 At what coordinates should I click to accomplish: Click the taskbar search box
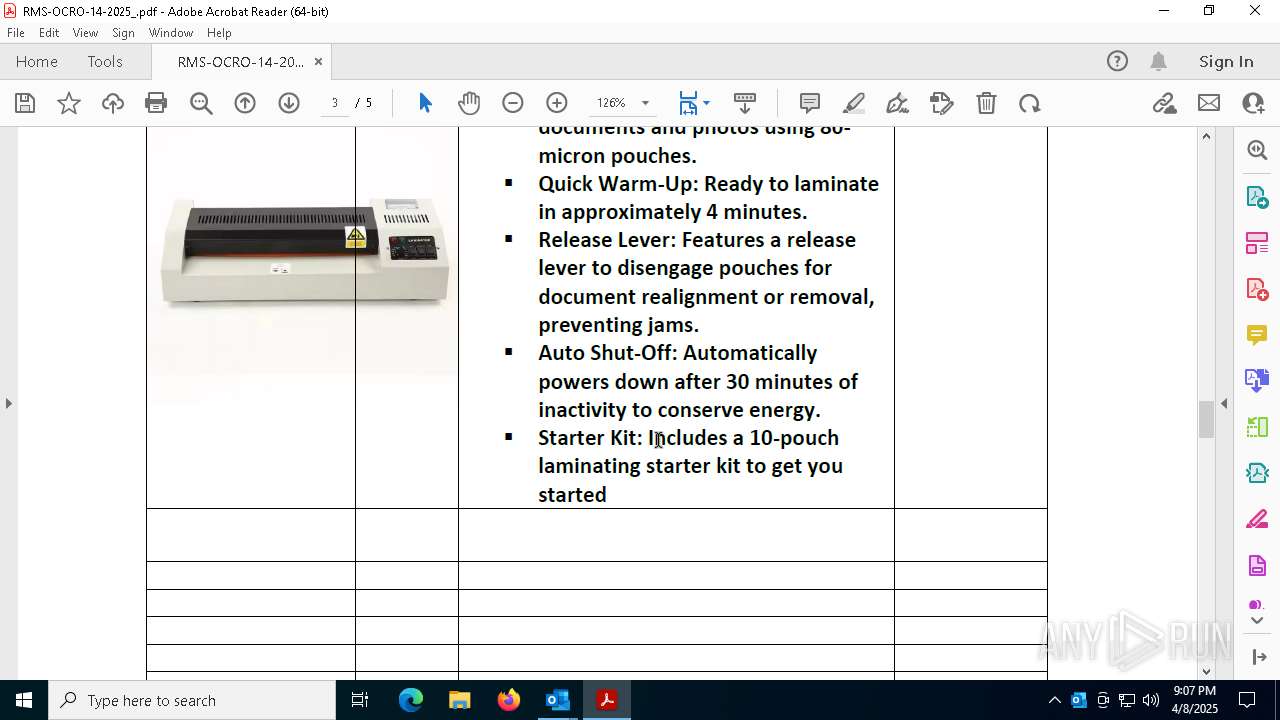click(x=192, y=700)
